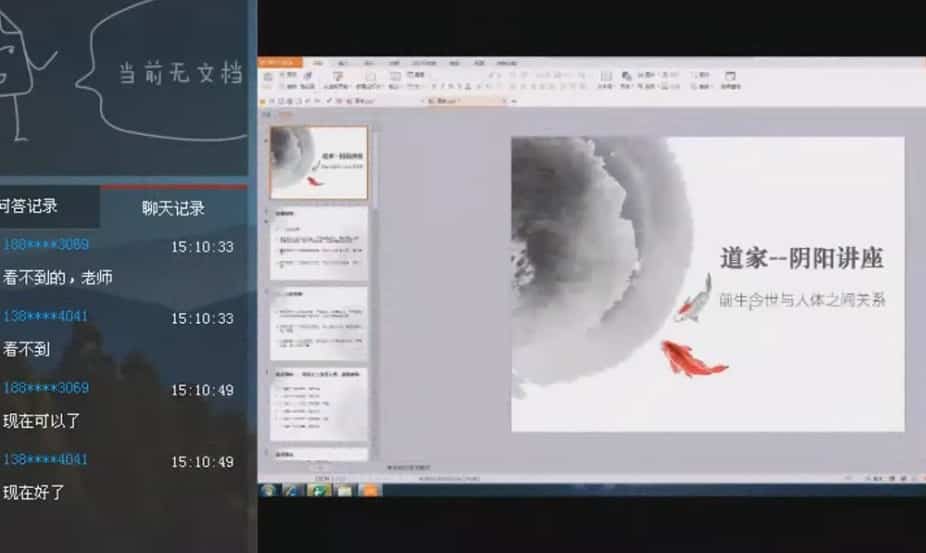Image resolution: width=926 pixels, height=553 pixels.
Task: Click the Paste icon in the ribbon
Action: pyautogui.click(x=266, y=79)
